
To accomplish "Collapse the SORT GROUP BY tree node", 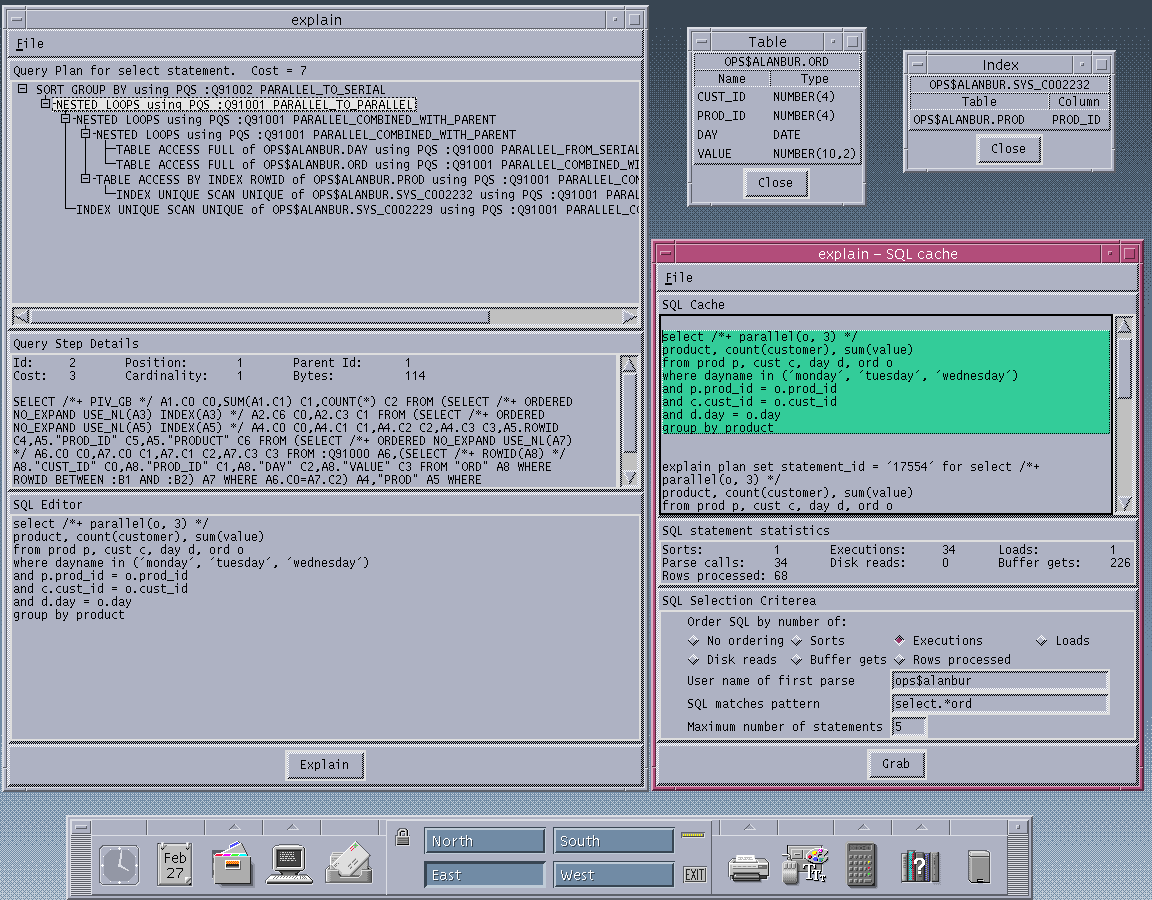I will (24, 90).
